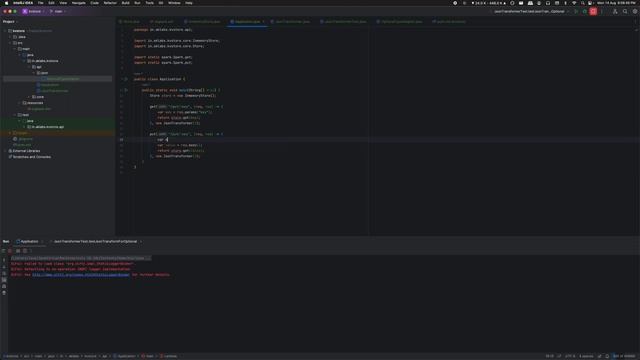Collapse the main folder

15,49
